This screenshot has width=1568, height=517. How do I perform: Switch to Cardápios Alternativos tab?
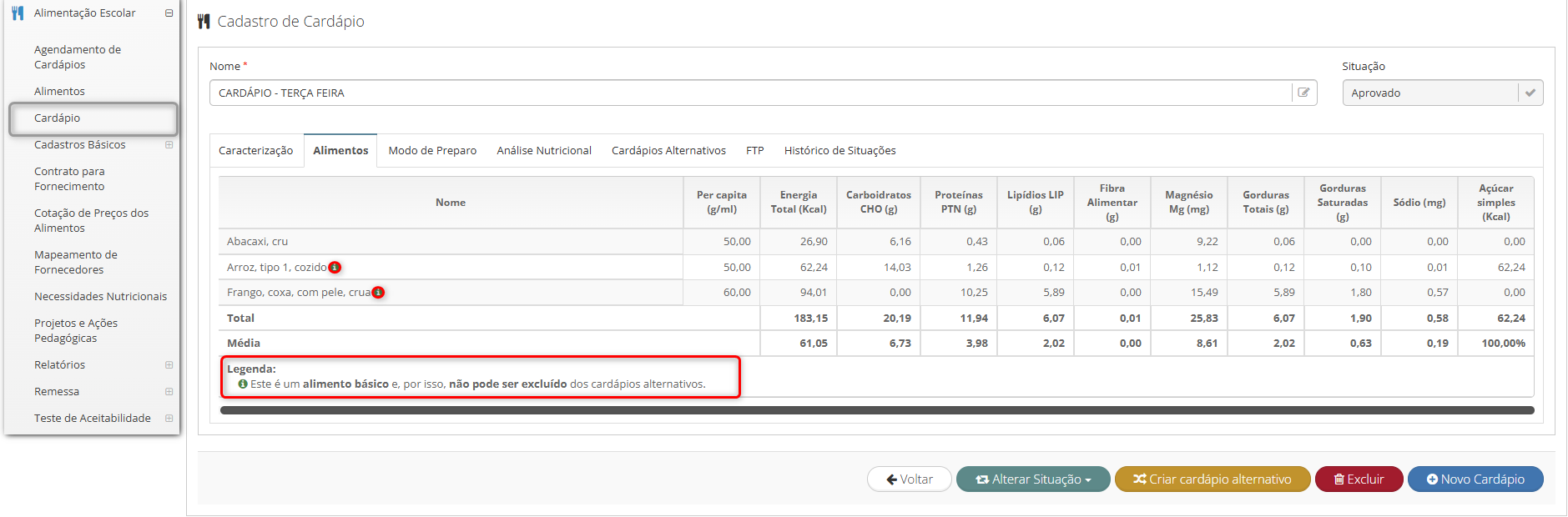668,151
